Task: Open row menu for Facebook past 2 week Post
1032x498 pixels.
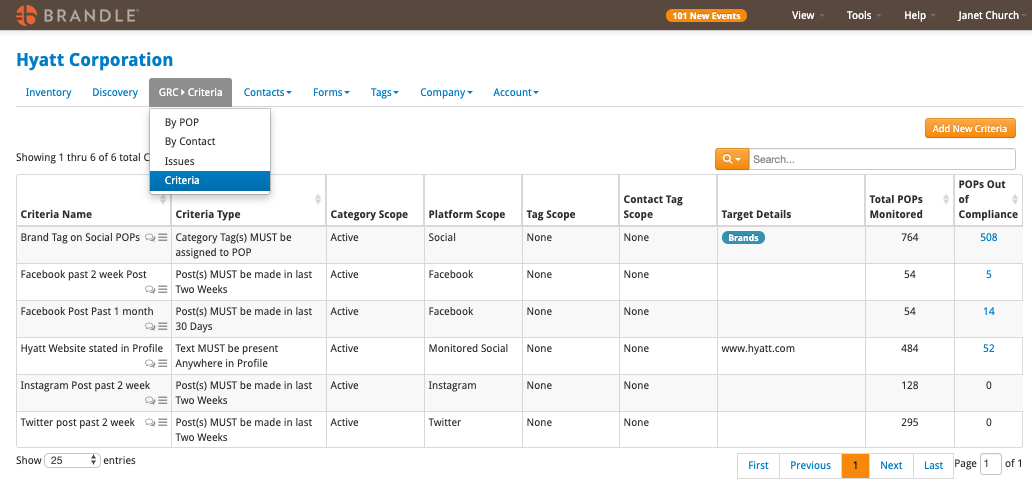Action: click(163, 289)
